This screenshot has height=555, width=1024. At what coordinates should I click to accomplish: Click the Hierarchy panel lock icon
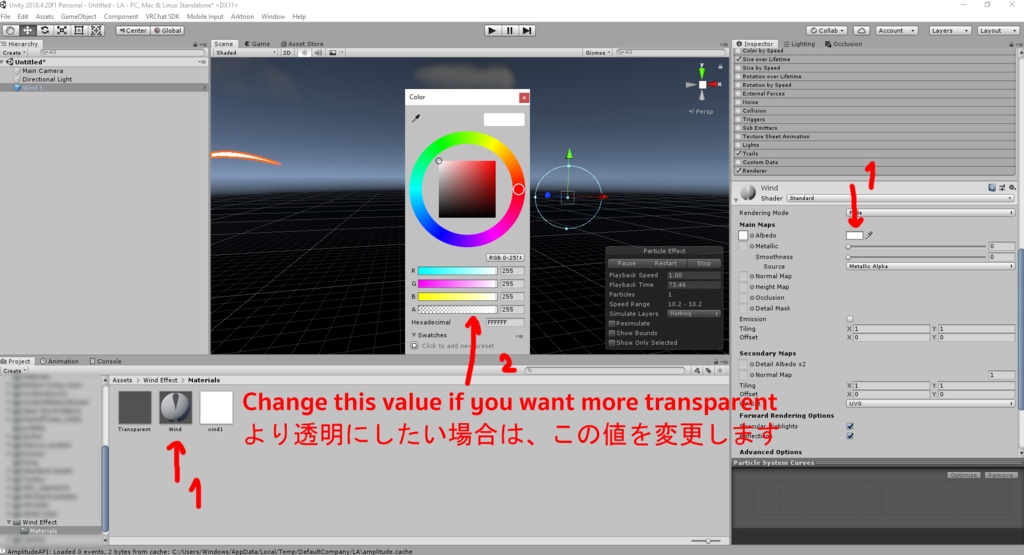(195, 44)
